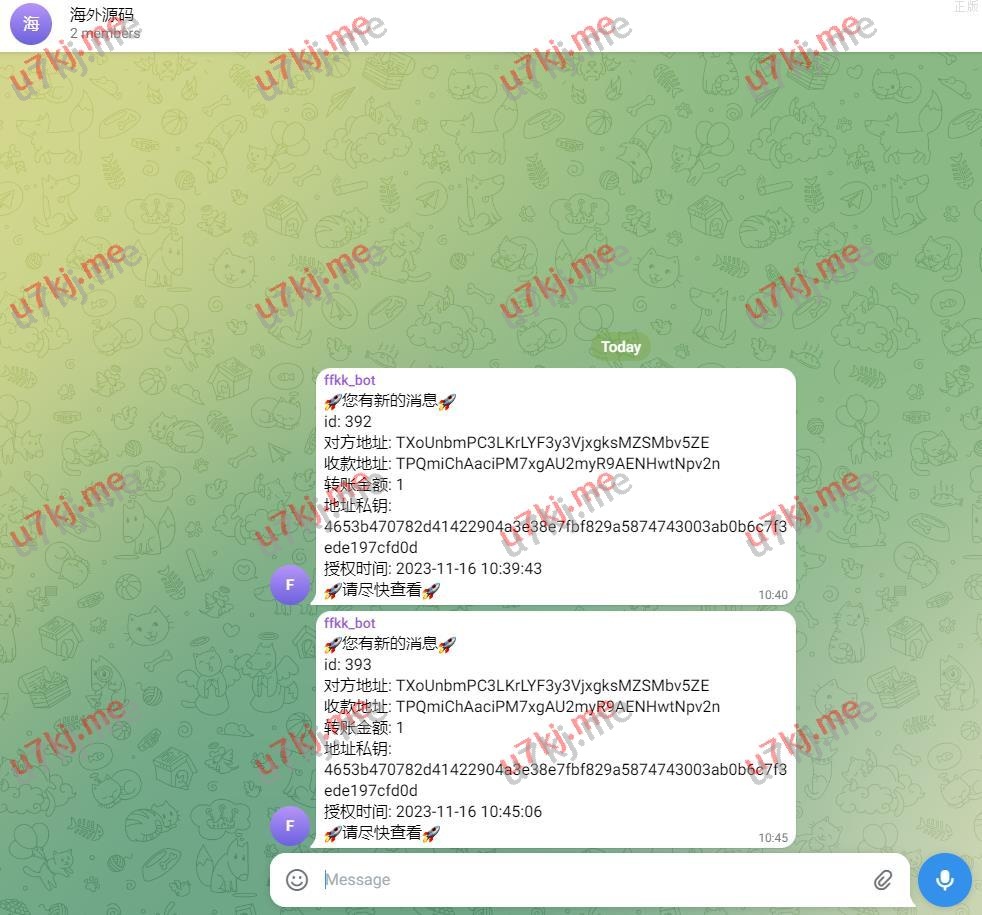Select the message bubble with id 393
Viewport: 982px width, 915px height.
coord(555,727)
